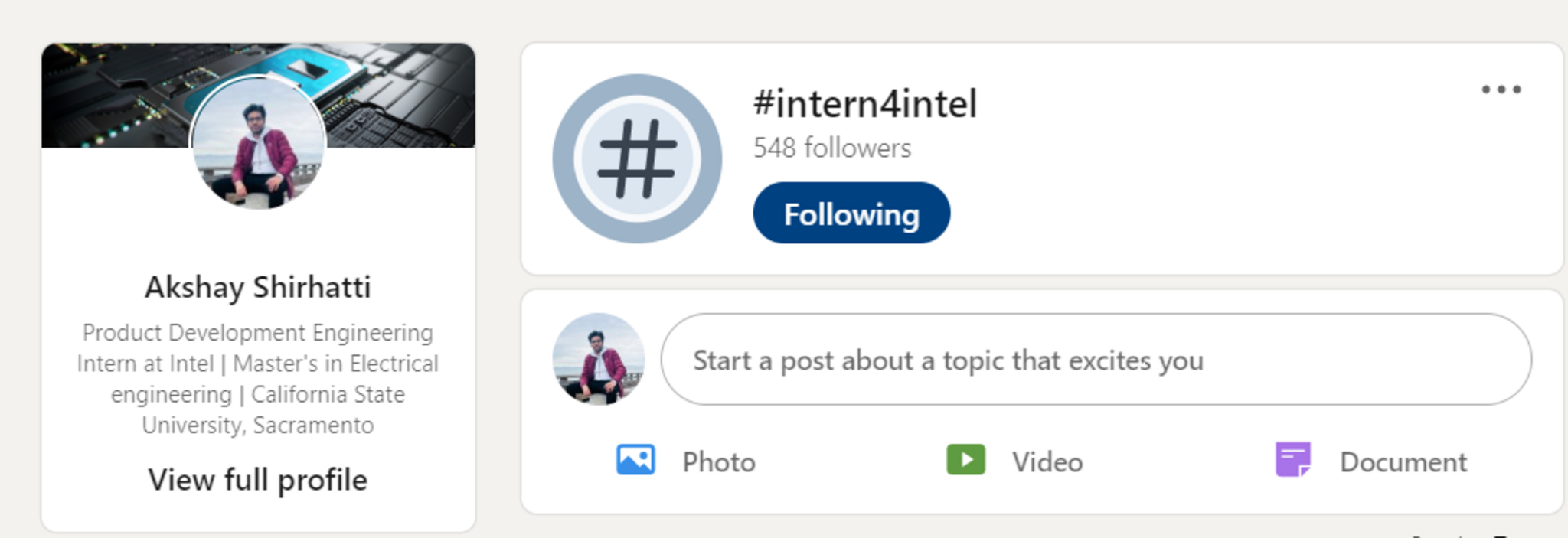This screenshot has height=538, width=1568.
Task: Click the 'Start a post' text field
Action: point(1095,360)
